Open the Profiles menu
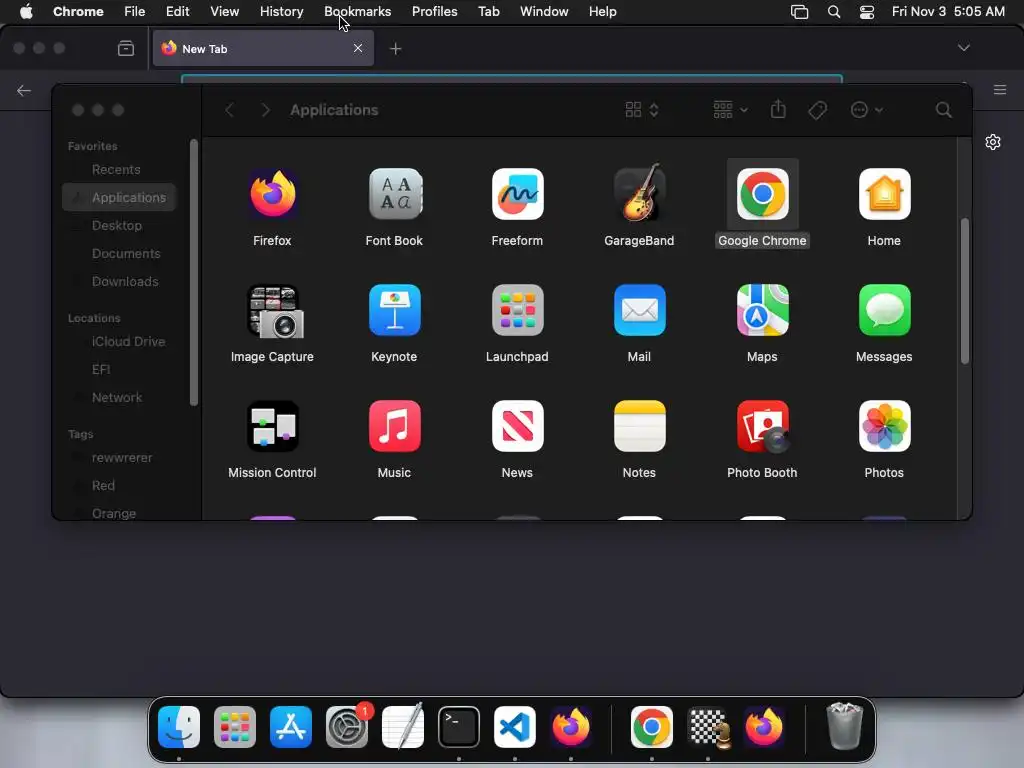 pyautogui.click(x=434, y=11)
